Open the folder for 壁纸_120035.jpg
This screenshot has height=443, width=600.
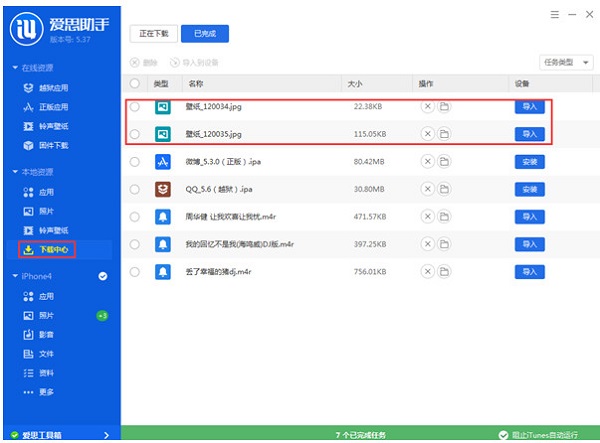443,134
